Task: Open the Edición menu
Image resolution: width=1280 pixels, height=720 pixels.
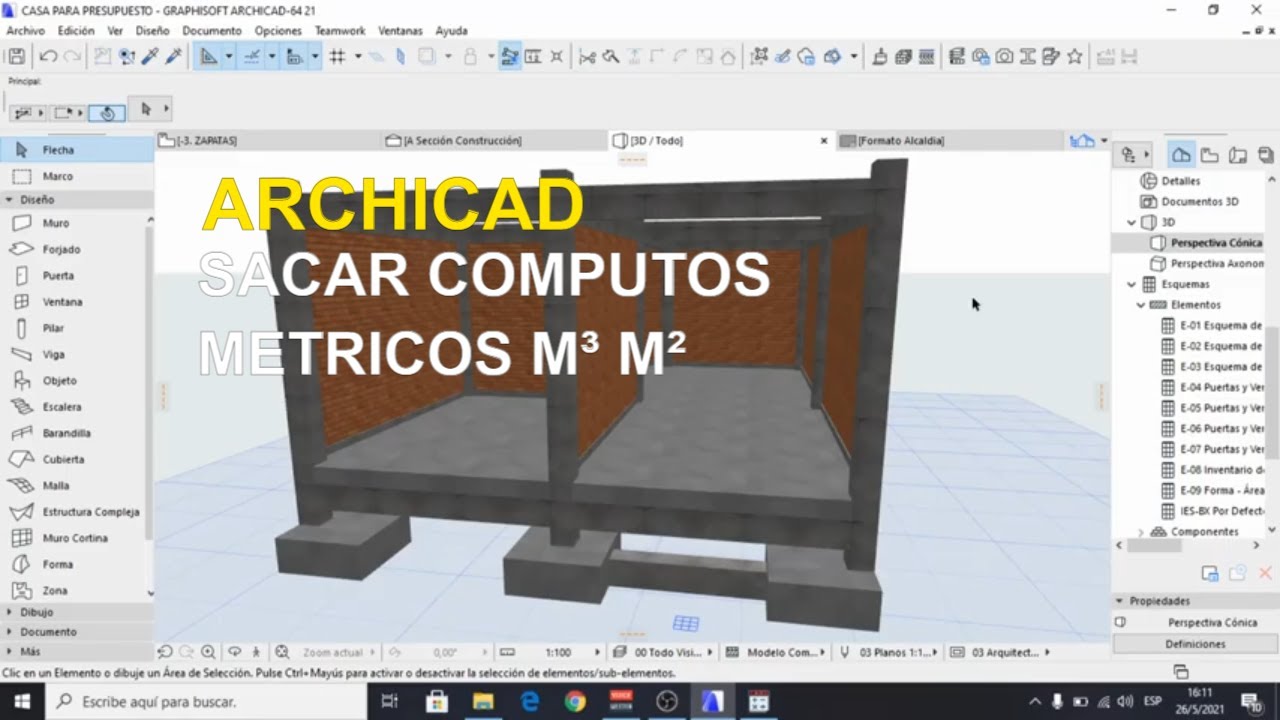Action: (76, 31)
